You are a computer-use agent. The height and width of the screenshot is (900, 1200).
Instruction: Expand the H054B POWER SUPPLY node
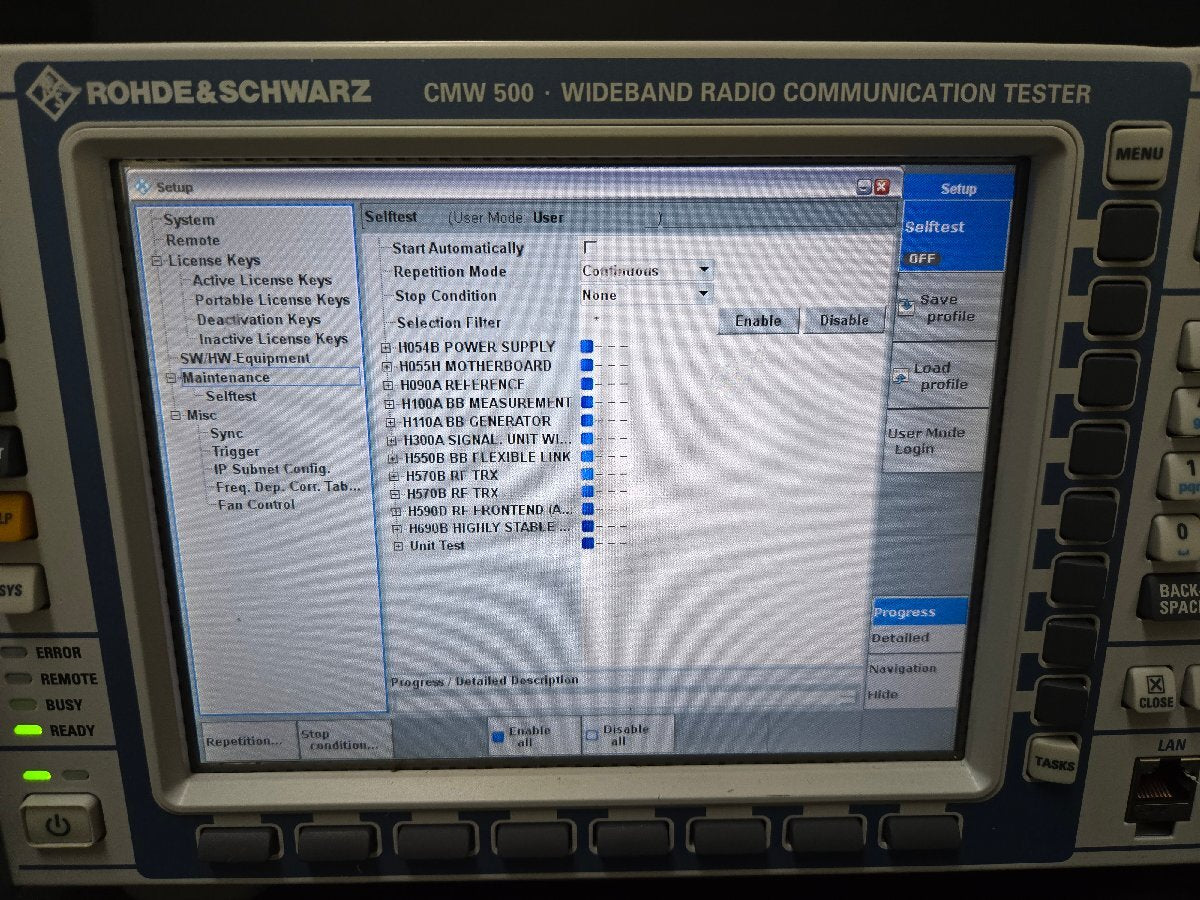[x=387, y=348]
